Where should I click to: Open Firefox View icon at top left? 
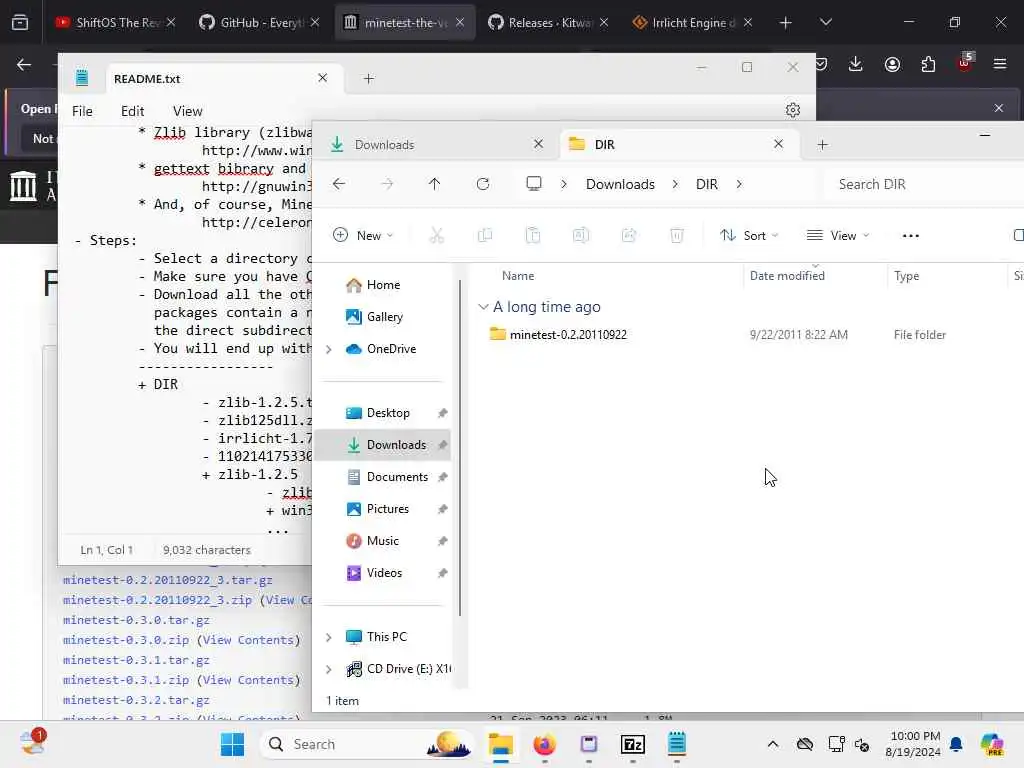tap(20, 23)
